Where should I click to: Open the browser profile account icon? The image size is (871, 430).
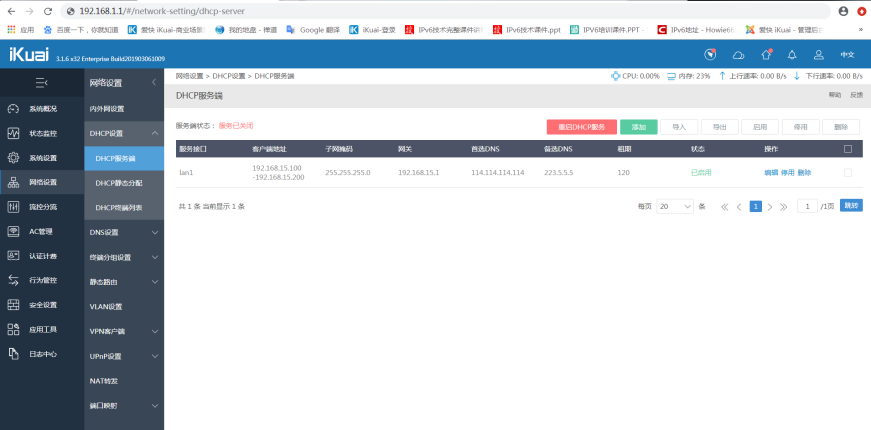(844, 11)
